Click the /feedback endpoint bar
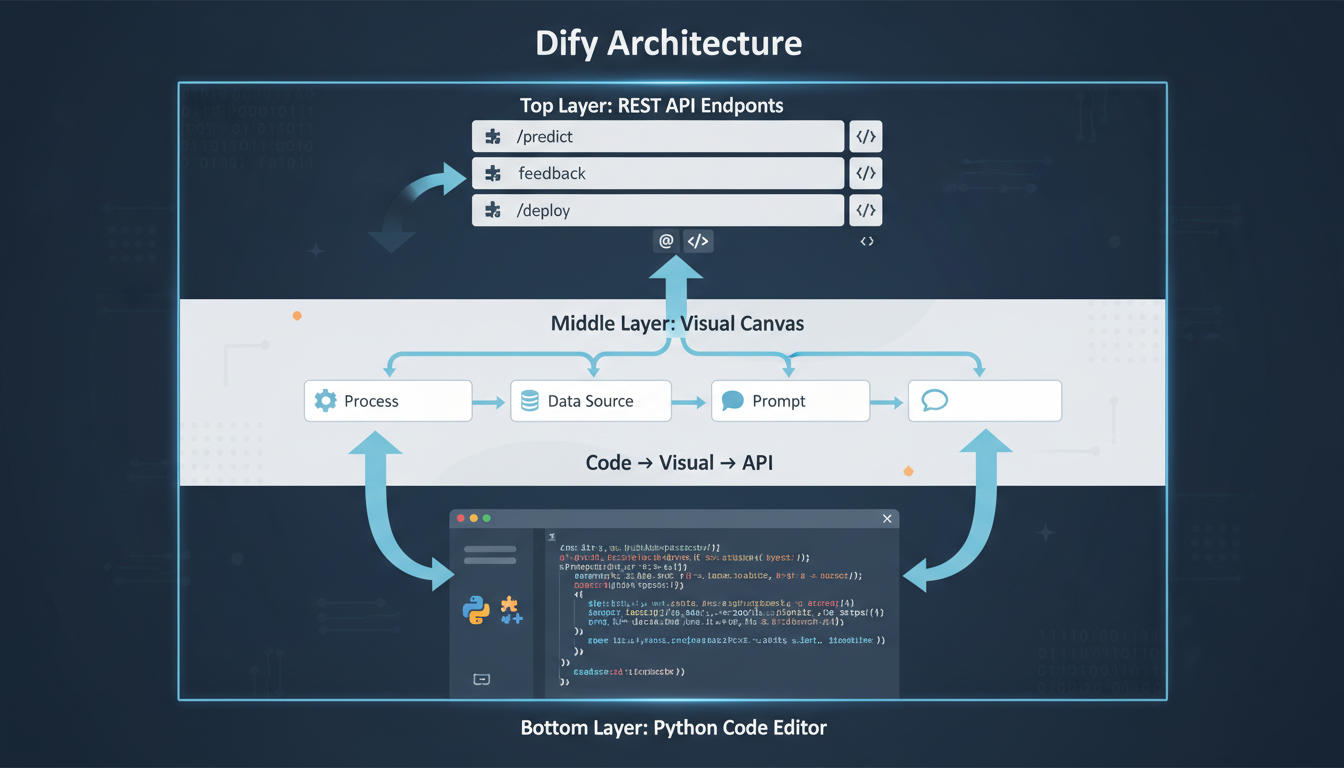1344x768 pixels. point(657,173)
